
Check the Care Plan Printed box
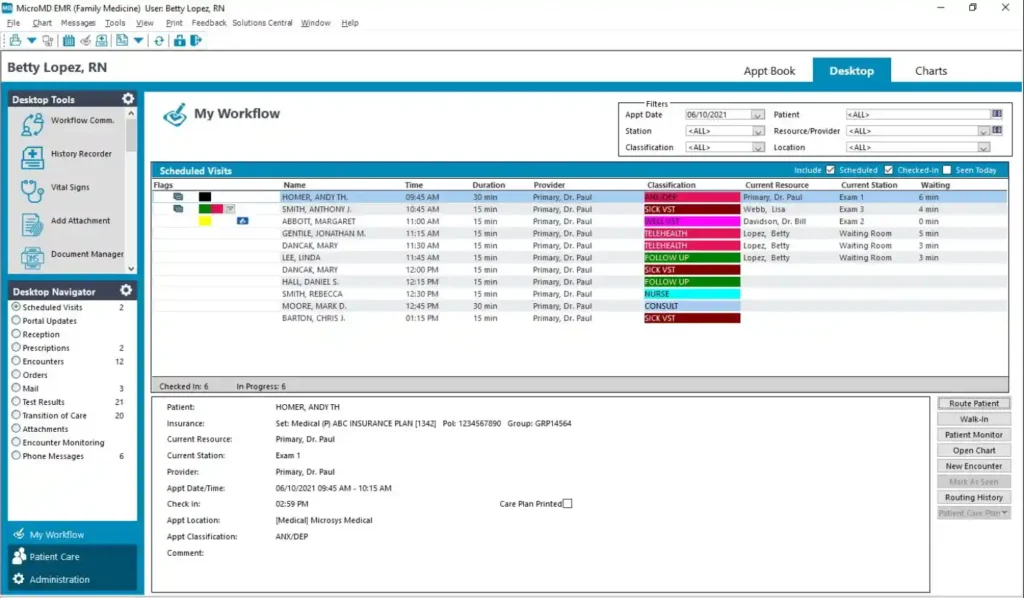tap(567, 503)
